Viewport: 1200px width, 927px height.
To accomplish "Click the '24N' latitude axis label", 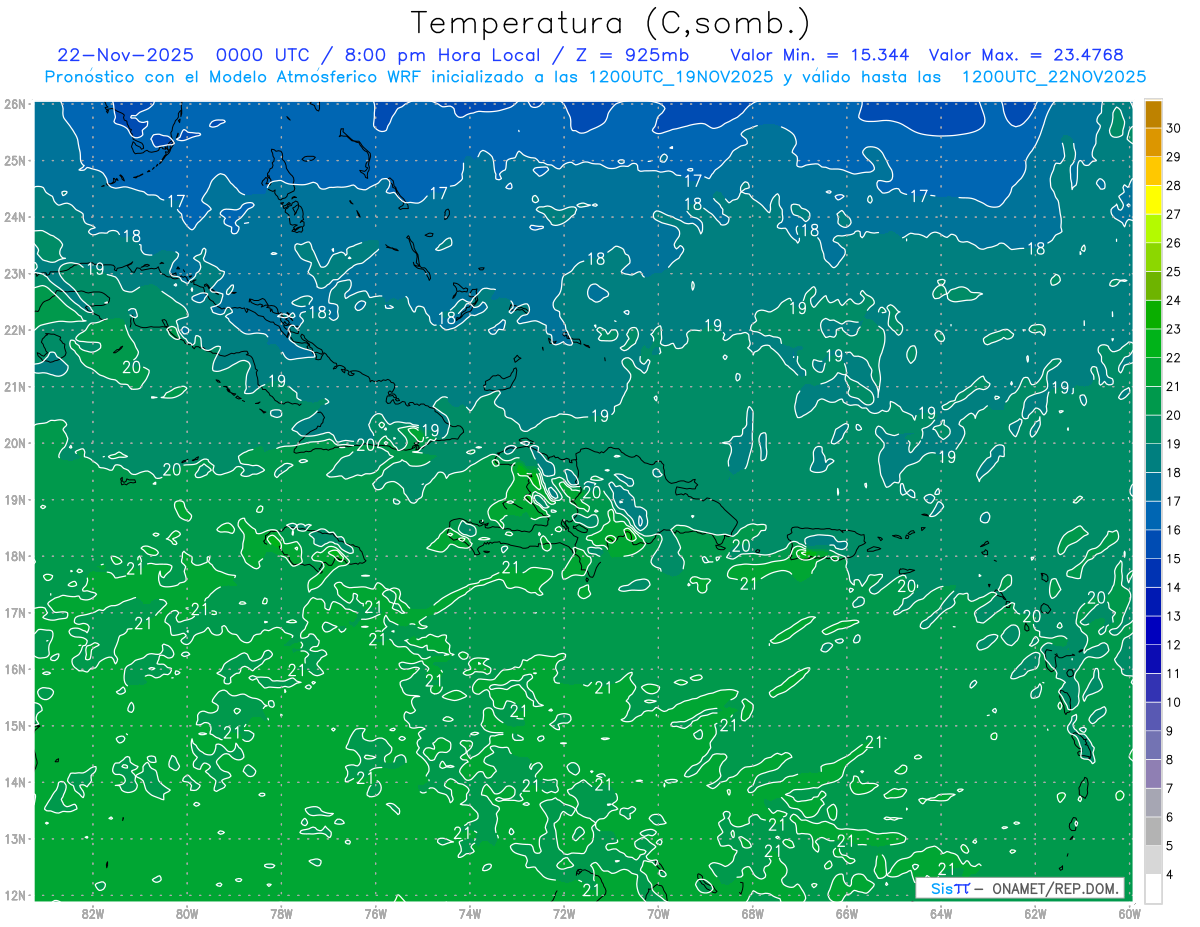I will (x=15, y=217).
